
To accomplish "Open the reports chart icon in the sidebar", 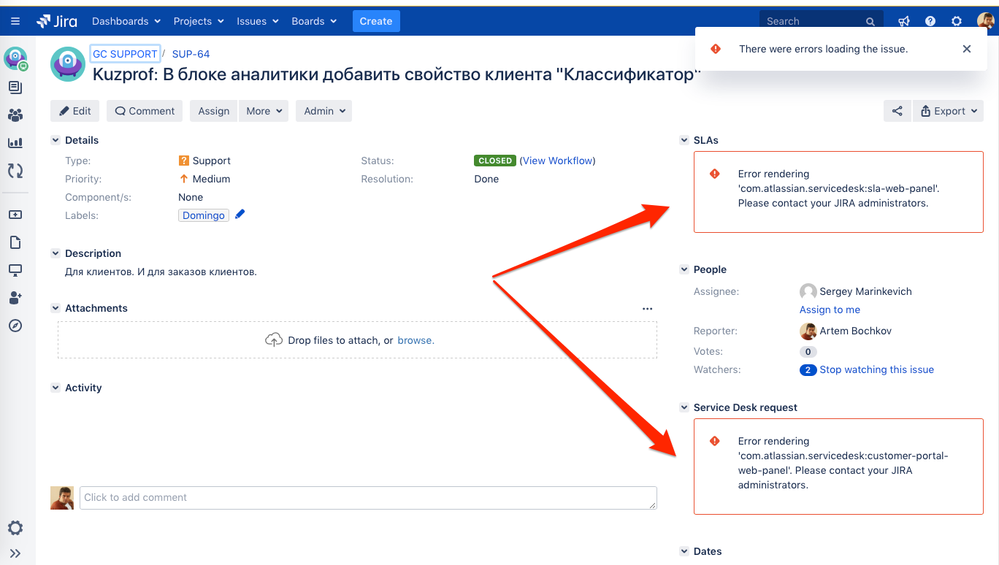I will pos(15,143).
